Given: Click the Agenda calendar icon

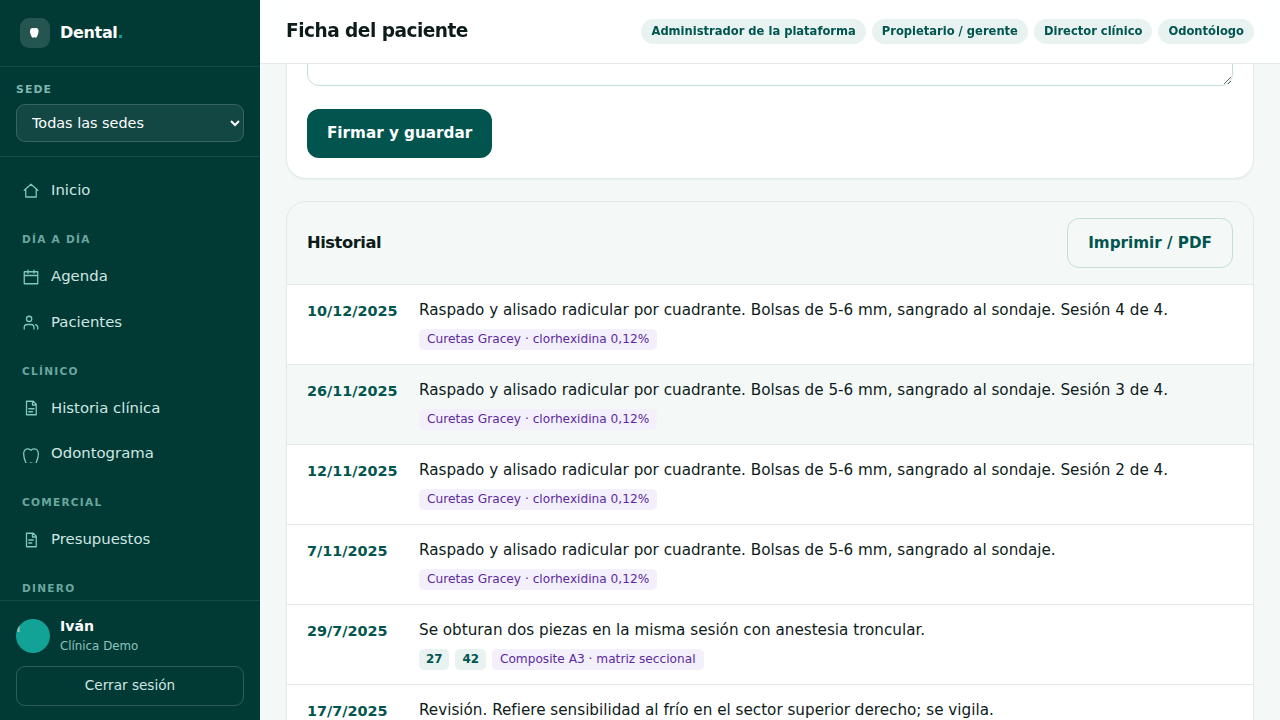Looking at the screenshot, I should 31,277.
